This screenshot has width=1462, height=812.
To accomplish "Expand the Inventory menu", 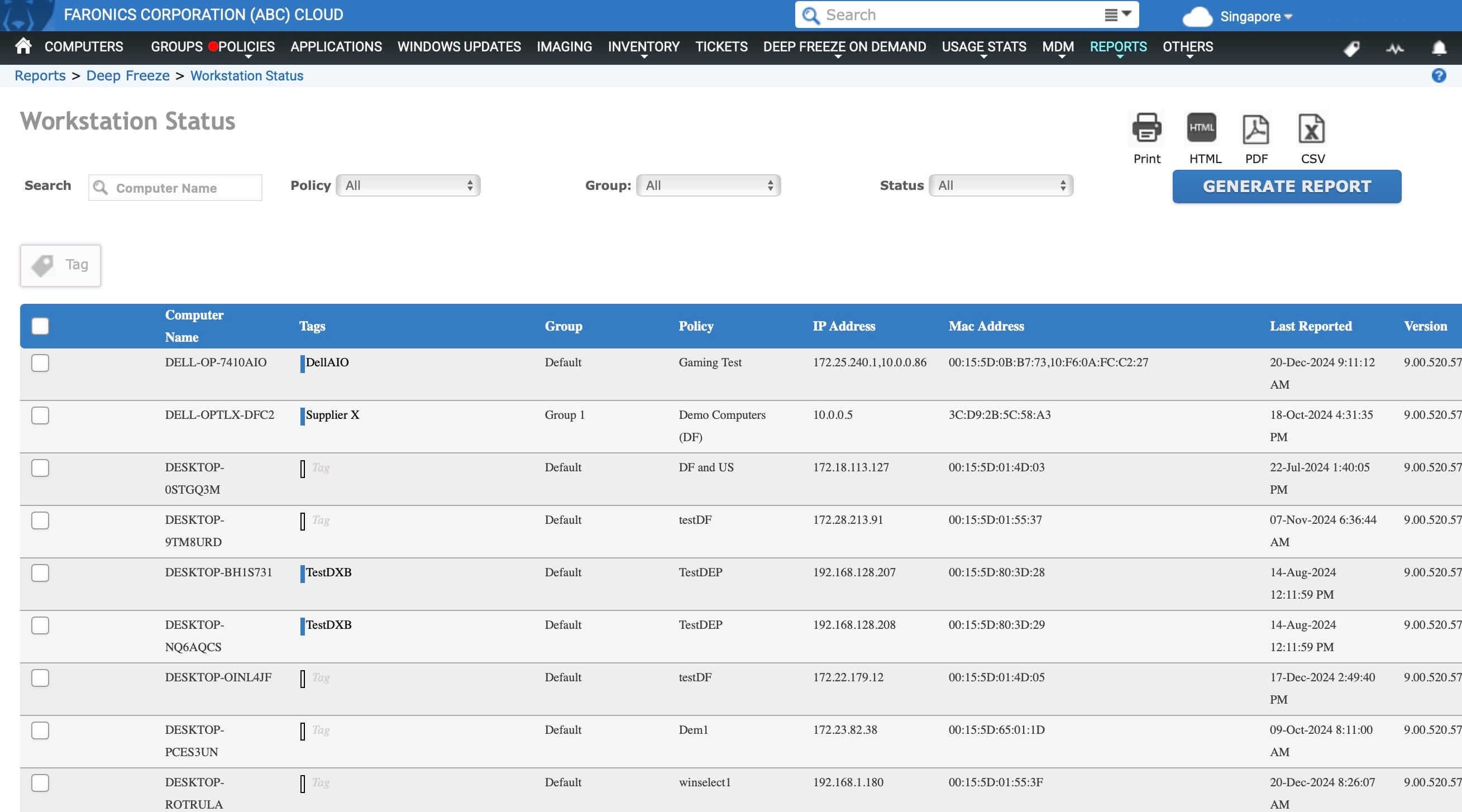I will click(643, 46).
